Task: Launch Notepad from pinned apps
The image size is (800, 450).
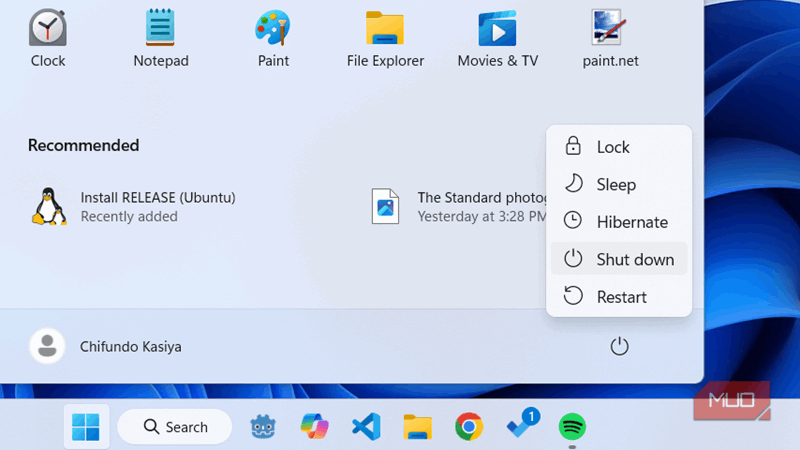Action: coord(161,39)
